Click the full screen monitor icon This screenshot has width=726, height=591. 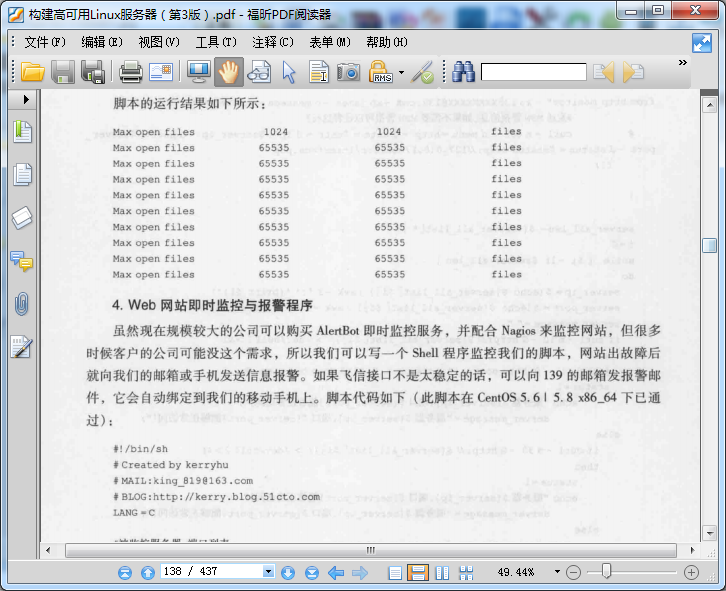[199, 72]
